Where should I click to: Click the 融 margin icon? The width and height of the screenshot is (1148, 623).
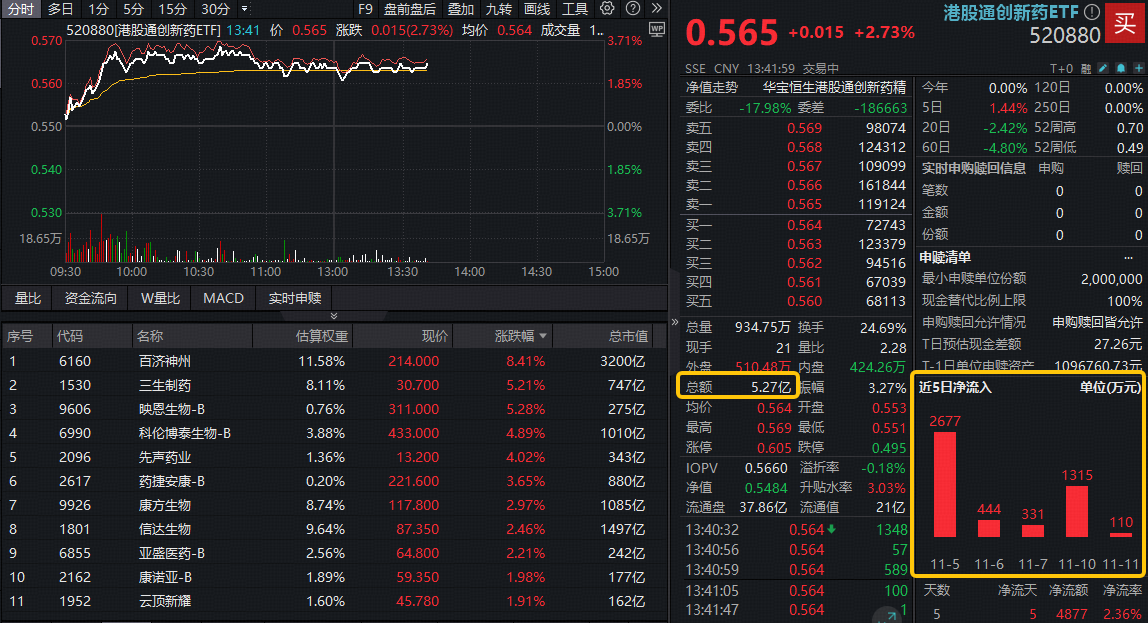click(x=1086, y=68)
